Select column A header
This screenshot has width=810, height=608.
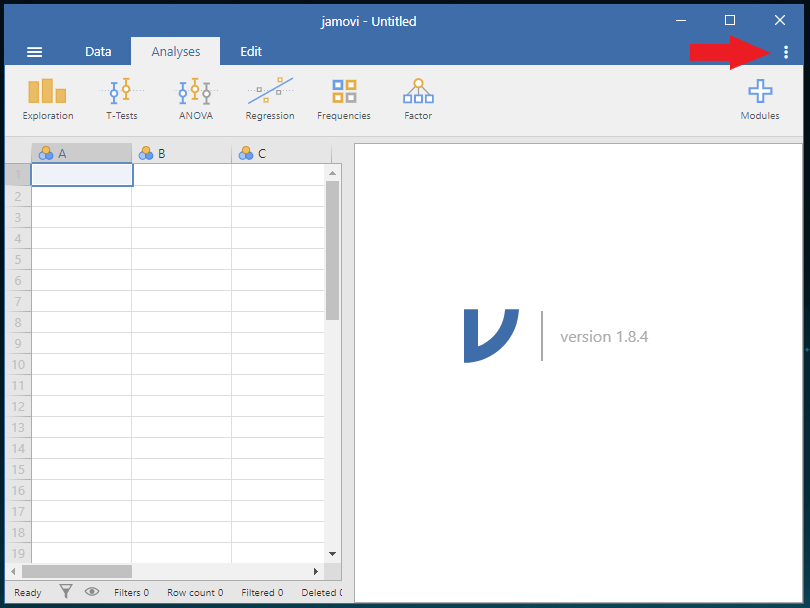82,153
